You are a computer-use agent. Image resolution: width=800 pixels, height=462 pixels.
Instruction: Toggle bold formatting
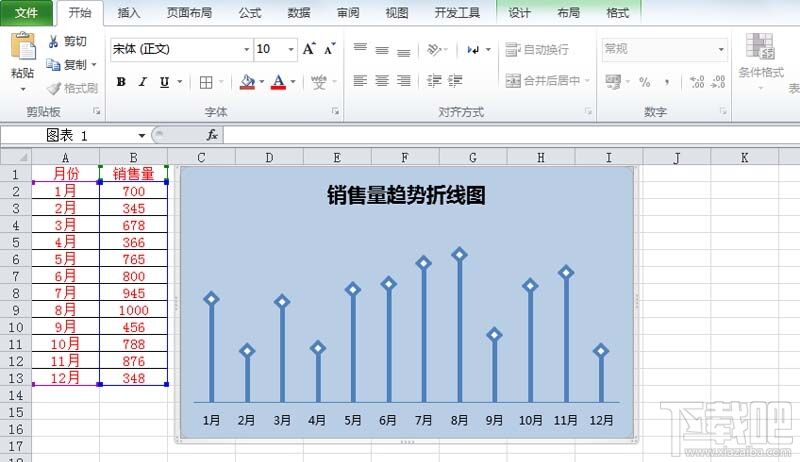click(121, 82)
